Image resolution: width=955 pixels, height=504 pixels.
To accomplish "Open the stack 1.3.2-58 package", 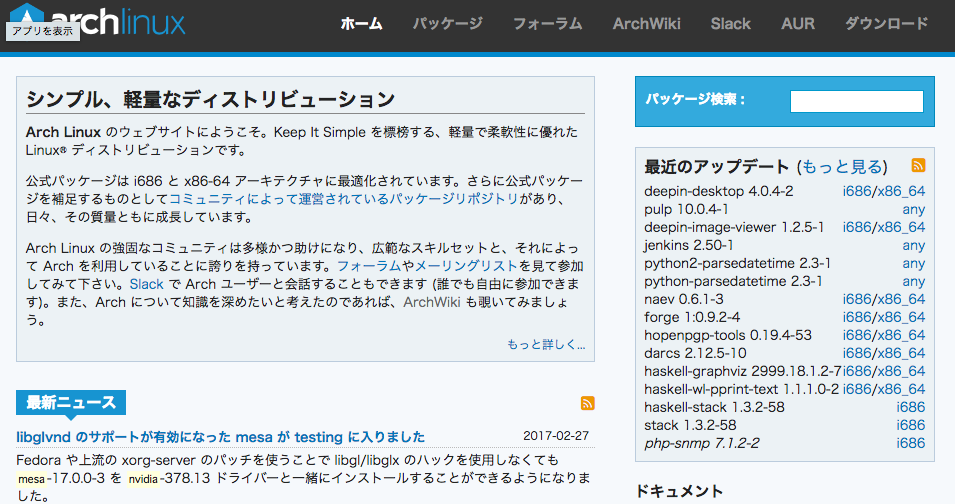I will coord(690,425).
